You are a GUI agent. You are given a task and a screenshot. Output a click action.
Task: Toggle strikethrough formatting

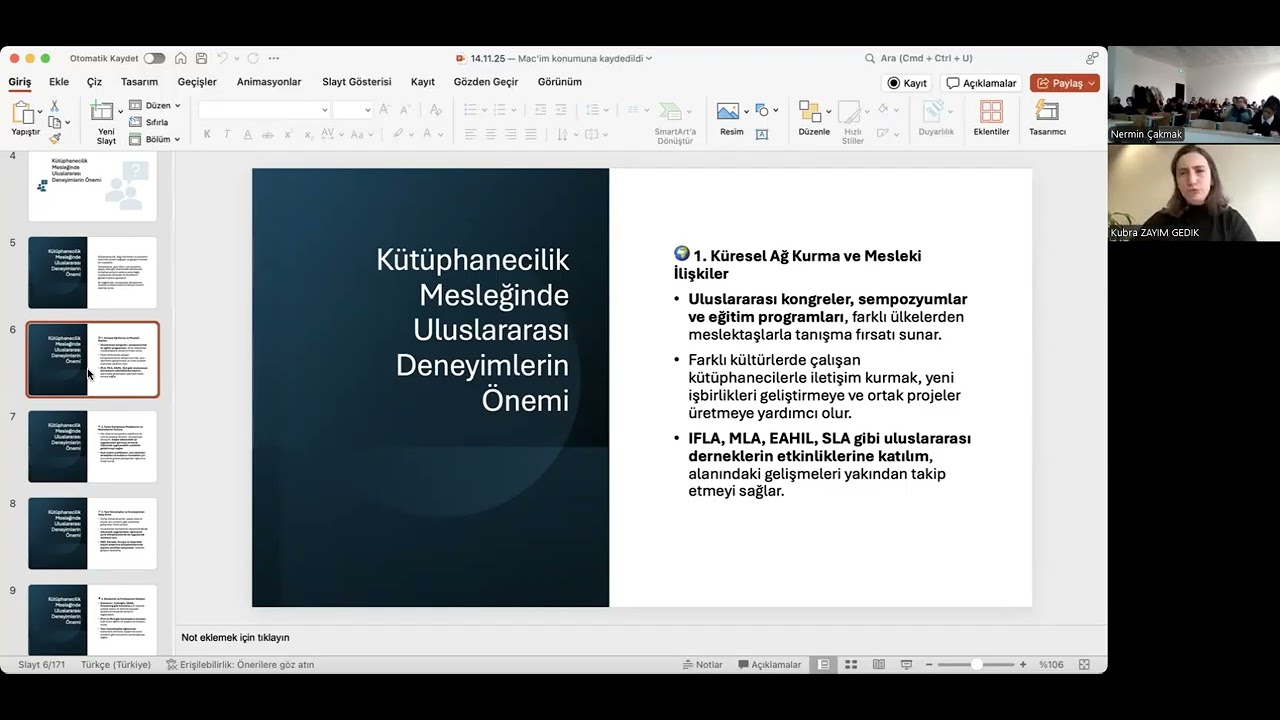click(267, 134)
